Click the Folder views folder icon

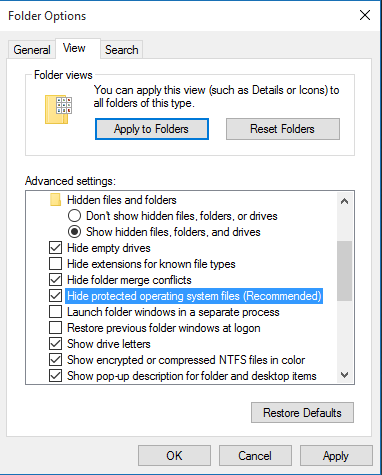tap(58, 110)
